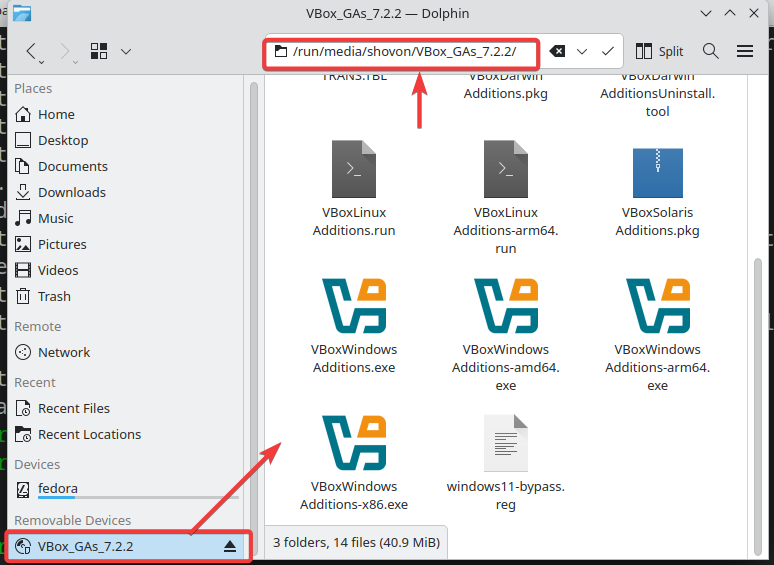Open Trash in the sidebar

click(54, 296)
